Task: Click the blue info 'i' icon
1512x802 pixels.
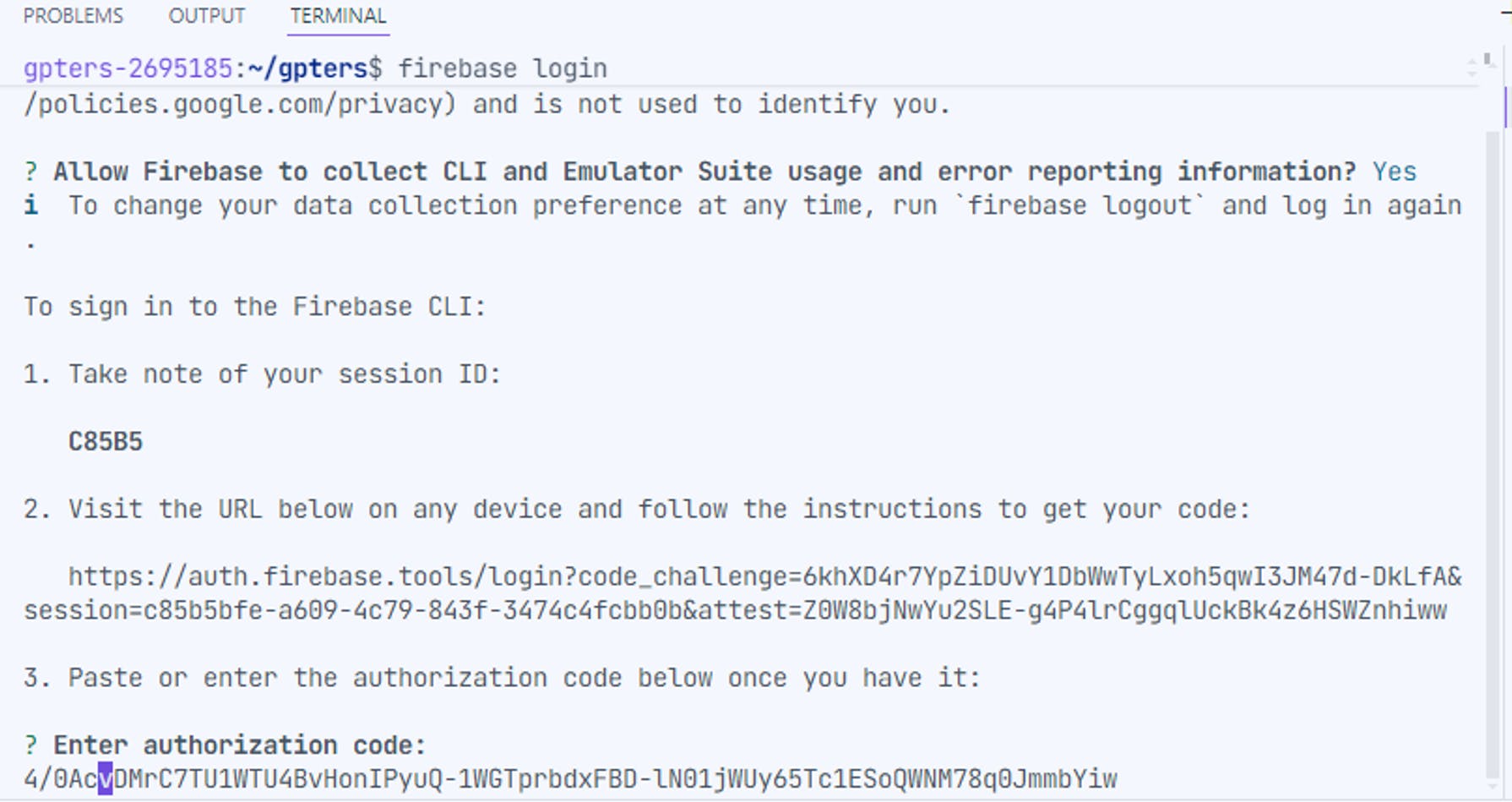Action: 31,205
